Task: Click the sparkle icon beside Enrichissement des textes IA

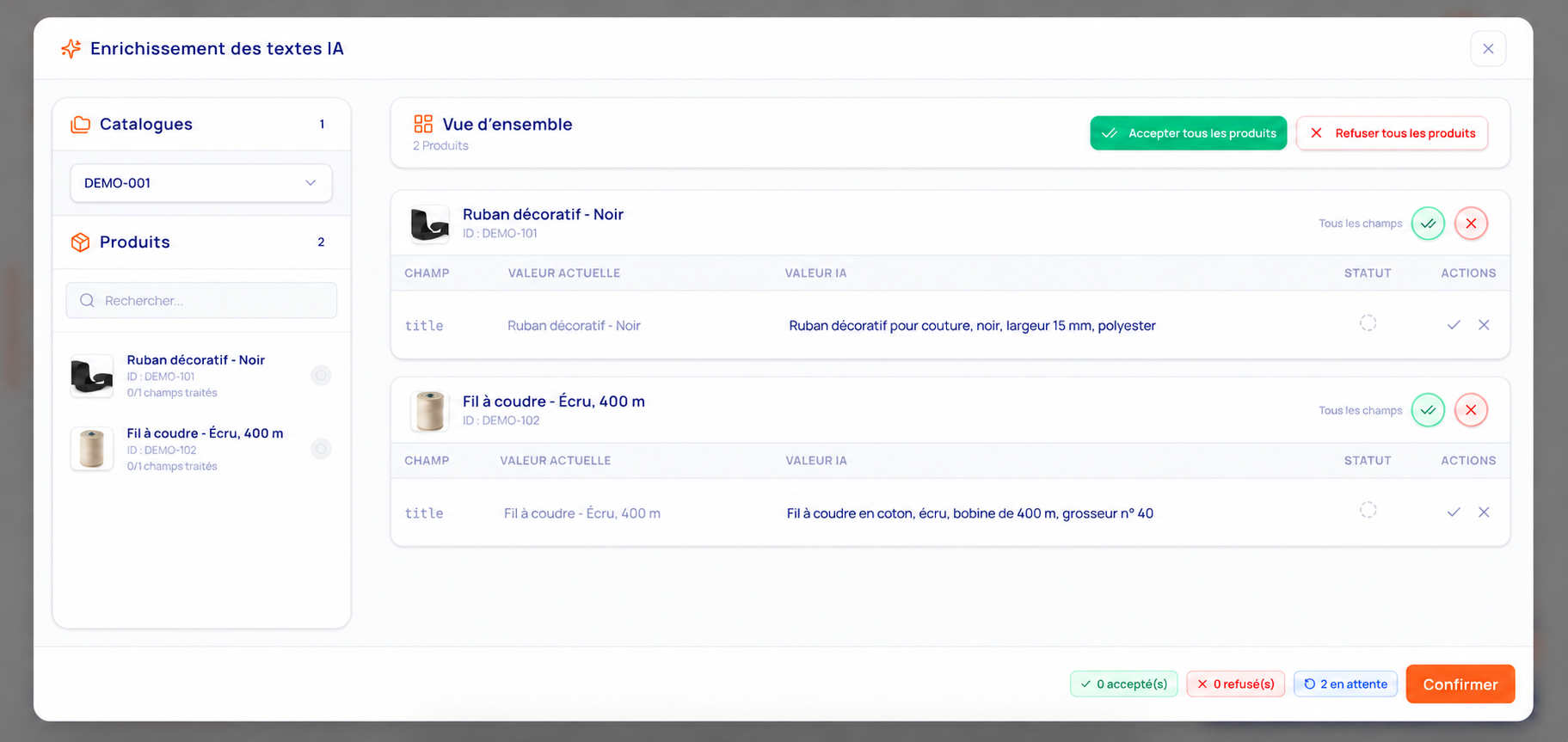Action: (x=71, y=49)
